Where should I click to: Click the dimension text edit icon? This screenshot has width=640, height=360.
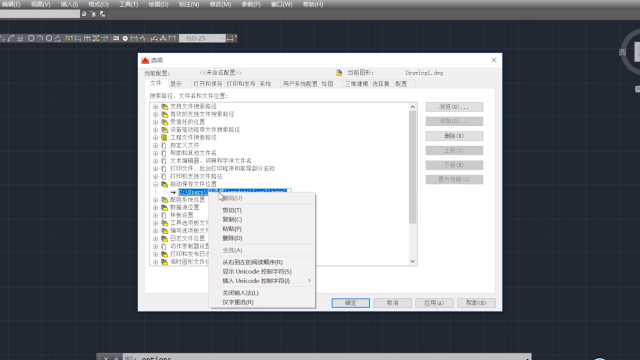[163, 38]
